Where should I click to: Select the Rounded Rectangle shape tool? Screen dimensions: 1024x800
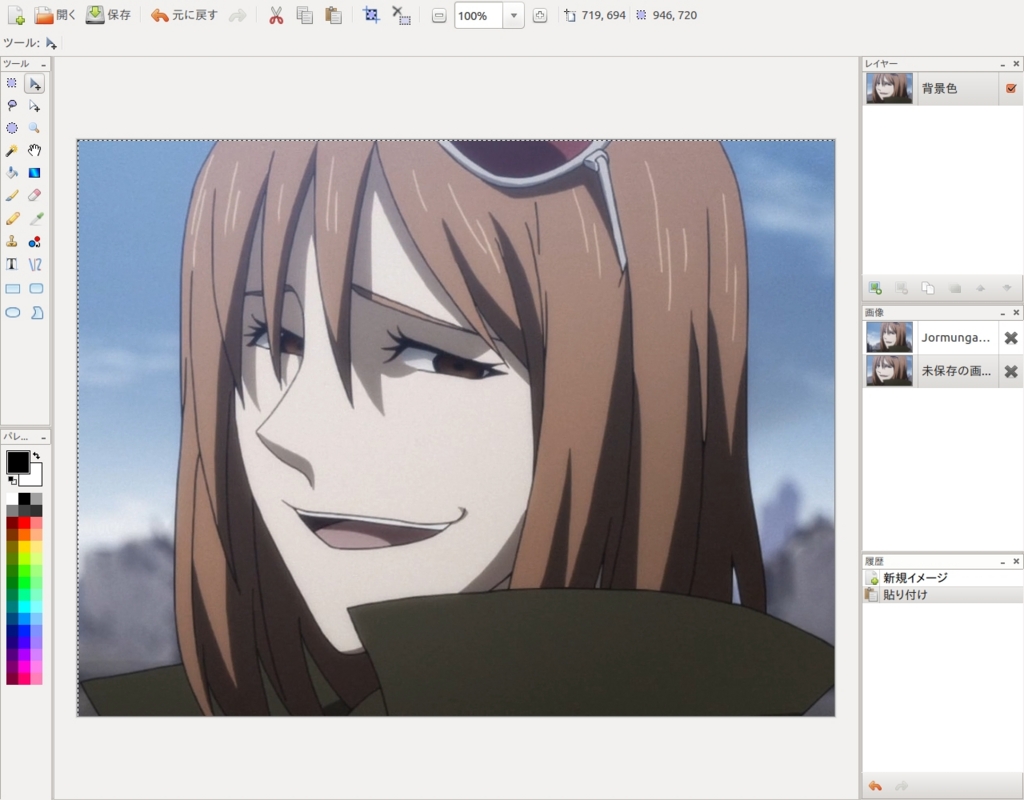[37, 289]
